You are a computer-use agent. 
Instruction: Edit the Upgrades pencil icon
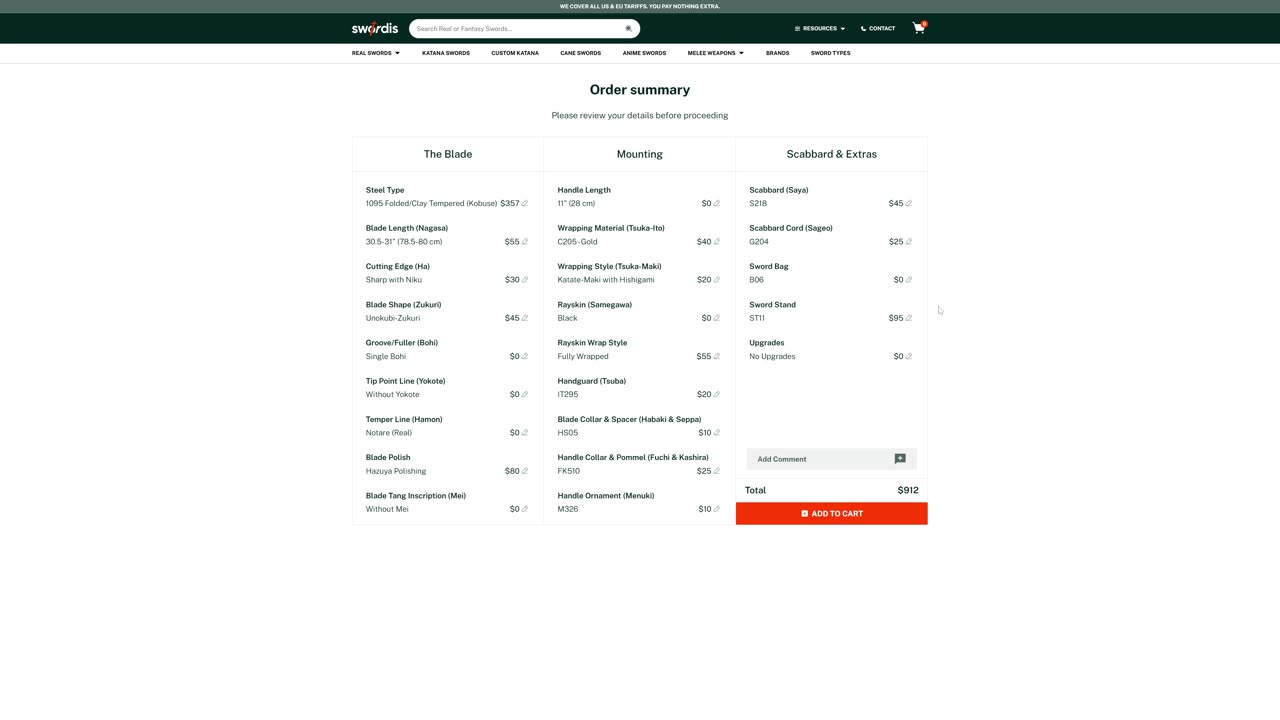(x=908, y=356)
